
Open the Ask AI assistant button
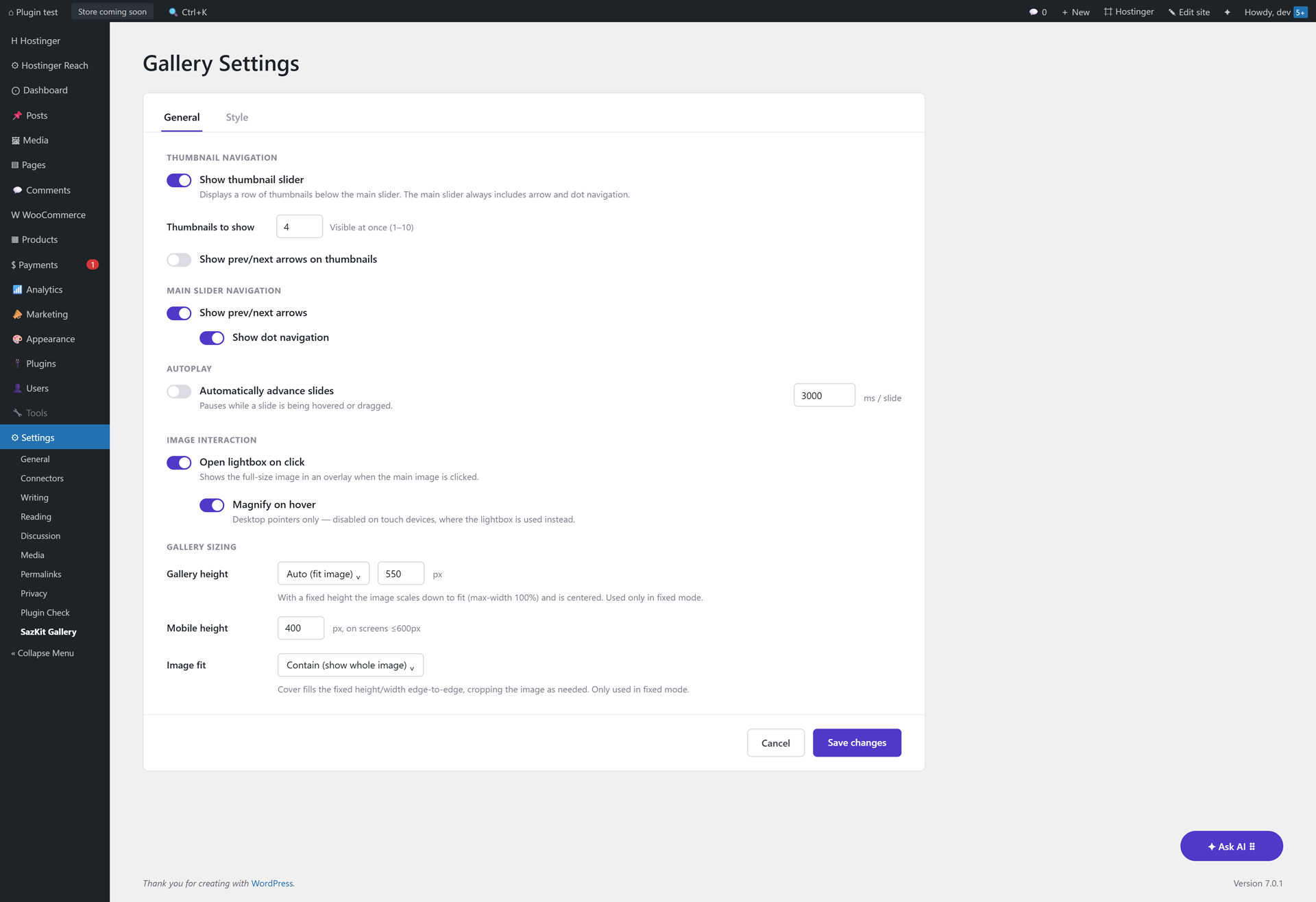click(x=1231, y=846)
